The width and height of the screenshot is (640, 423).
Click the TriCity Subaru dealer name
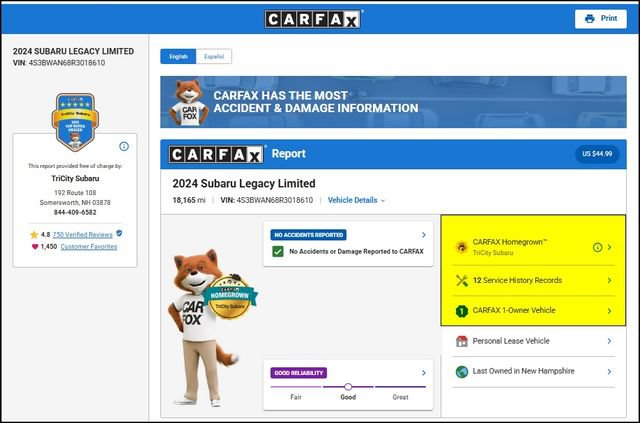pos(75,178)
